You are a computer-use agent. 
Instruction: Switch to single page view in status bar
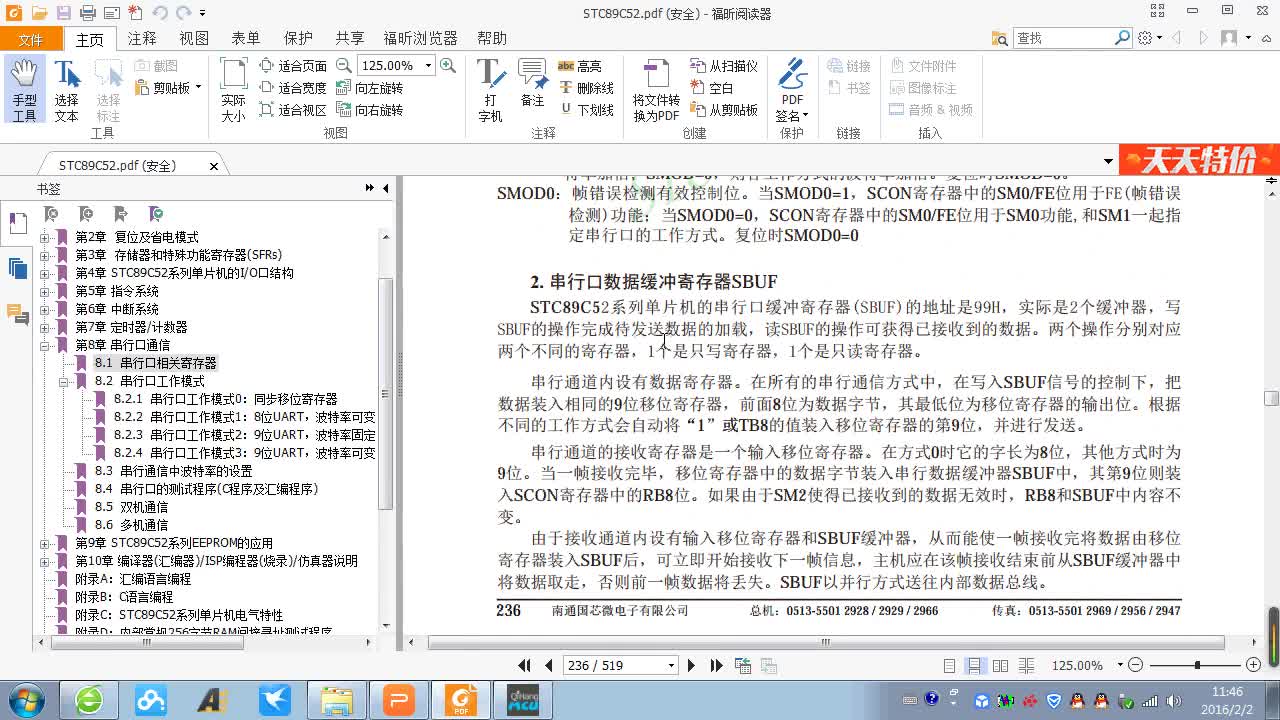(x=950, y=665)
